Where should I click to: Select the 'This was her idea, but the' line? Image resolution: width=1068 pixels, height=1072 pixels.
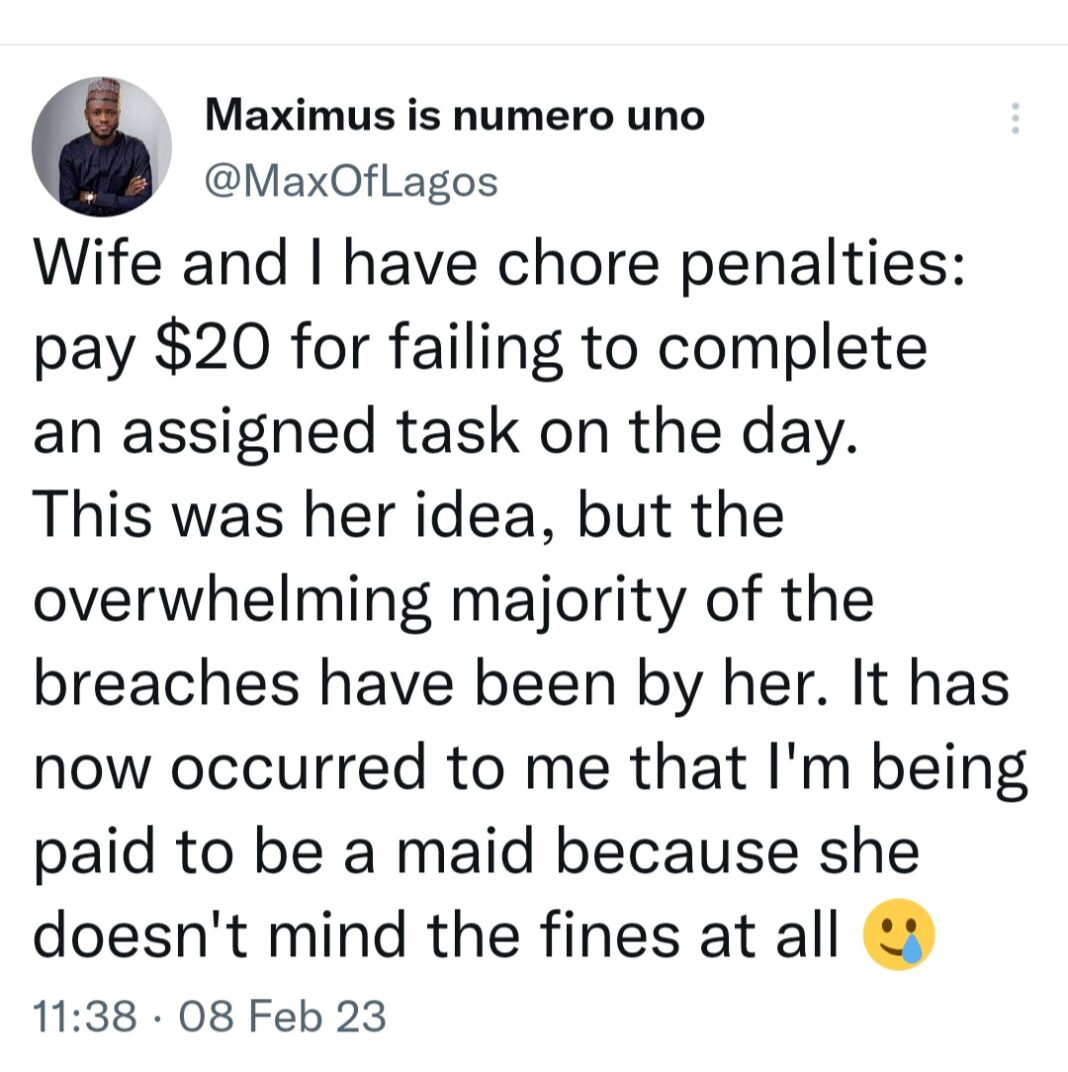[x=408, y=515]
